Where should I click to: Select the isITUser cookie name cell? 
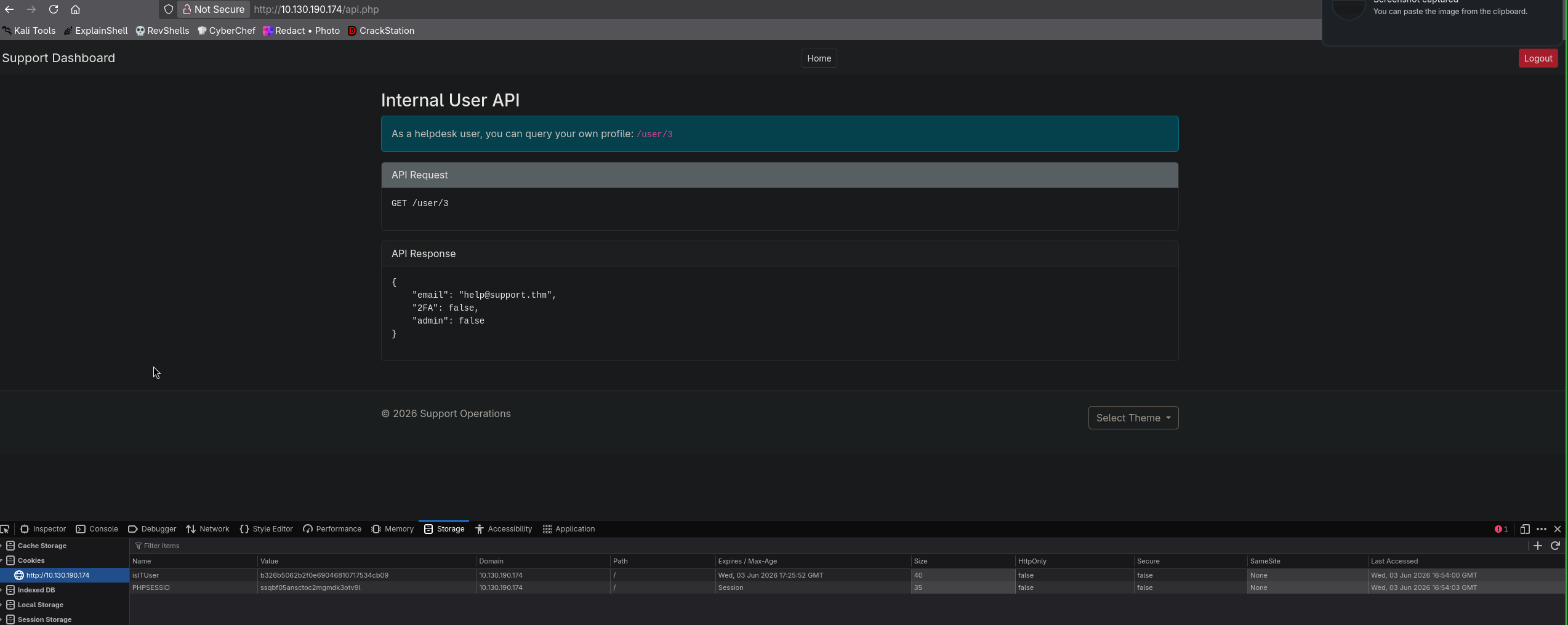(x=193, y=575)
